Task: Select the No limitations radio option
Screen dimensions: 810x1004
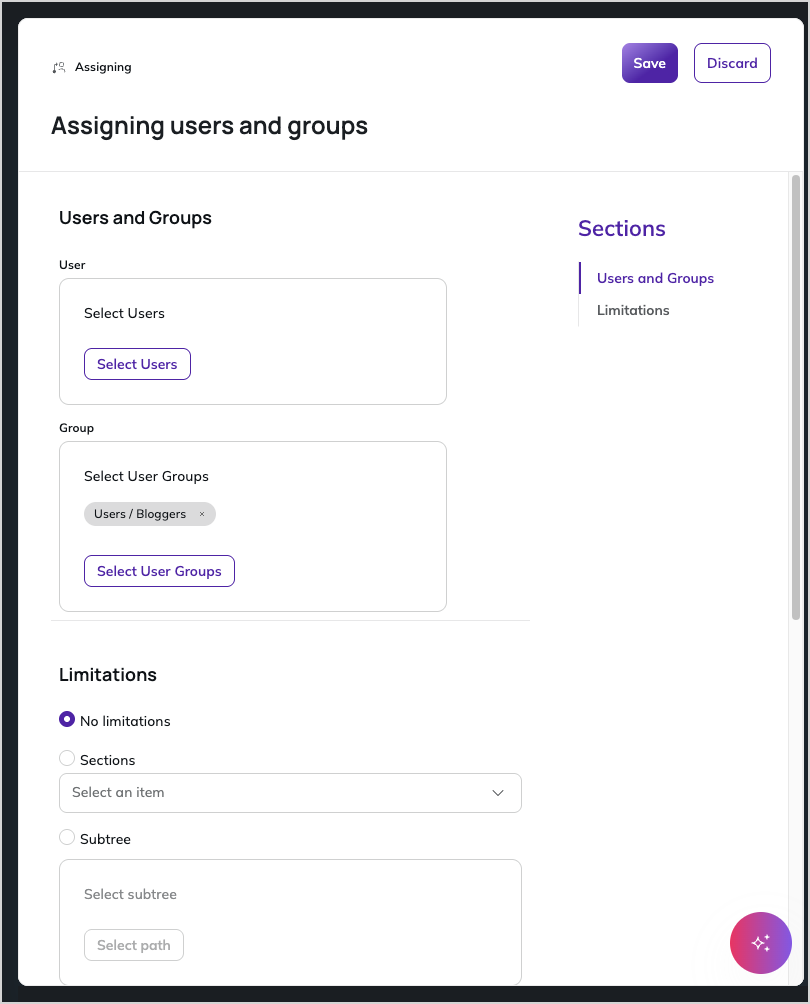Action: 67,720
